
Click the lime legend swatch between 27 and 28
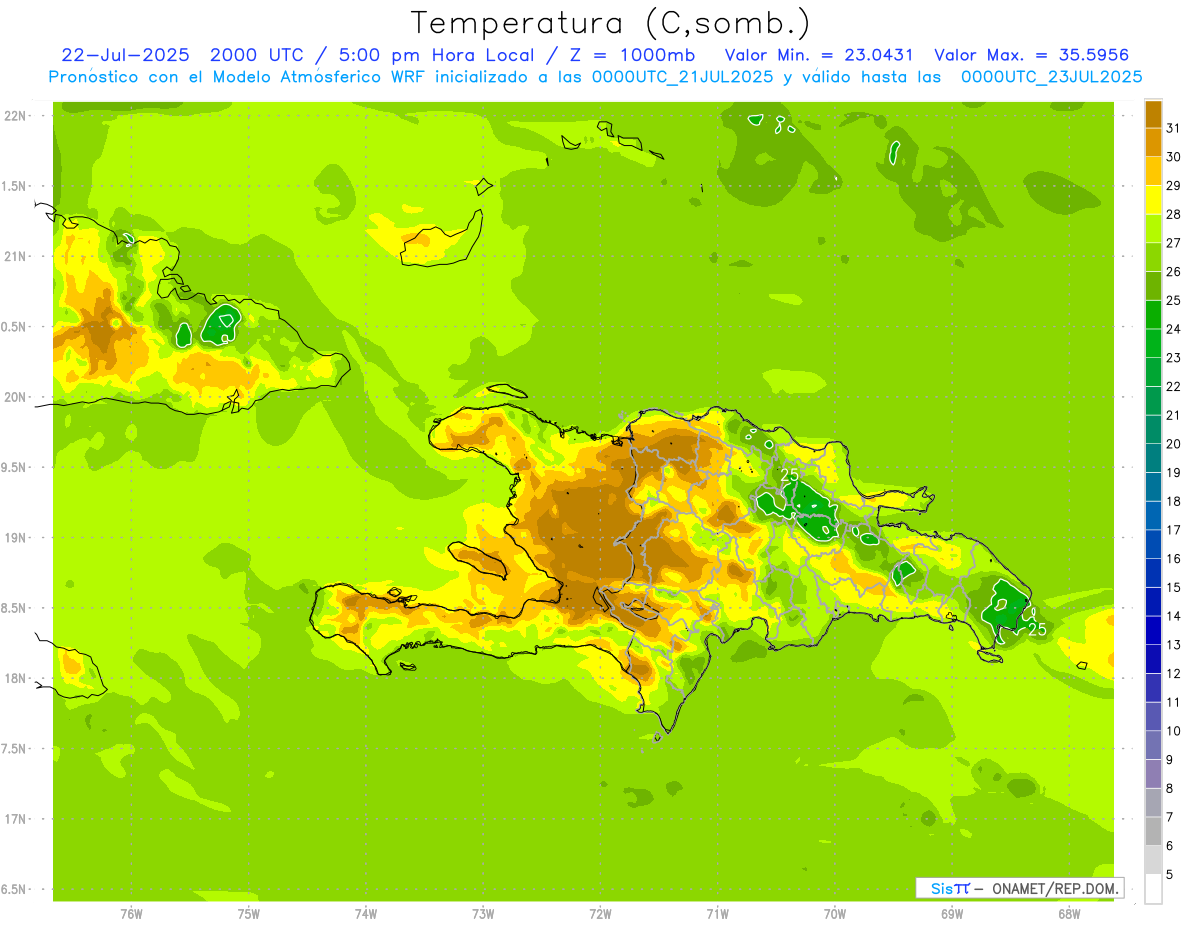[1153, 228]
